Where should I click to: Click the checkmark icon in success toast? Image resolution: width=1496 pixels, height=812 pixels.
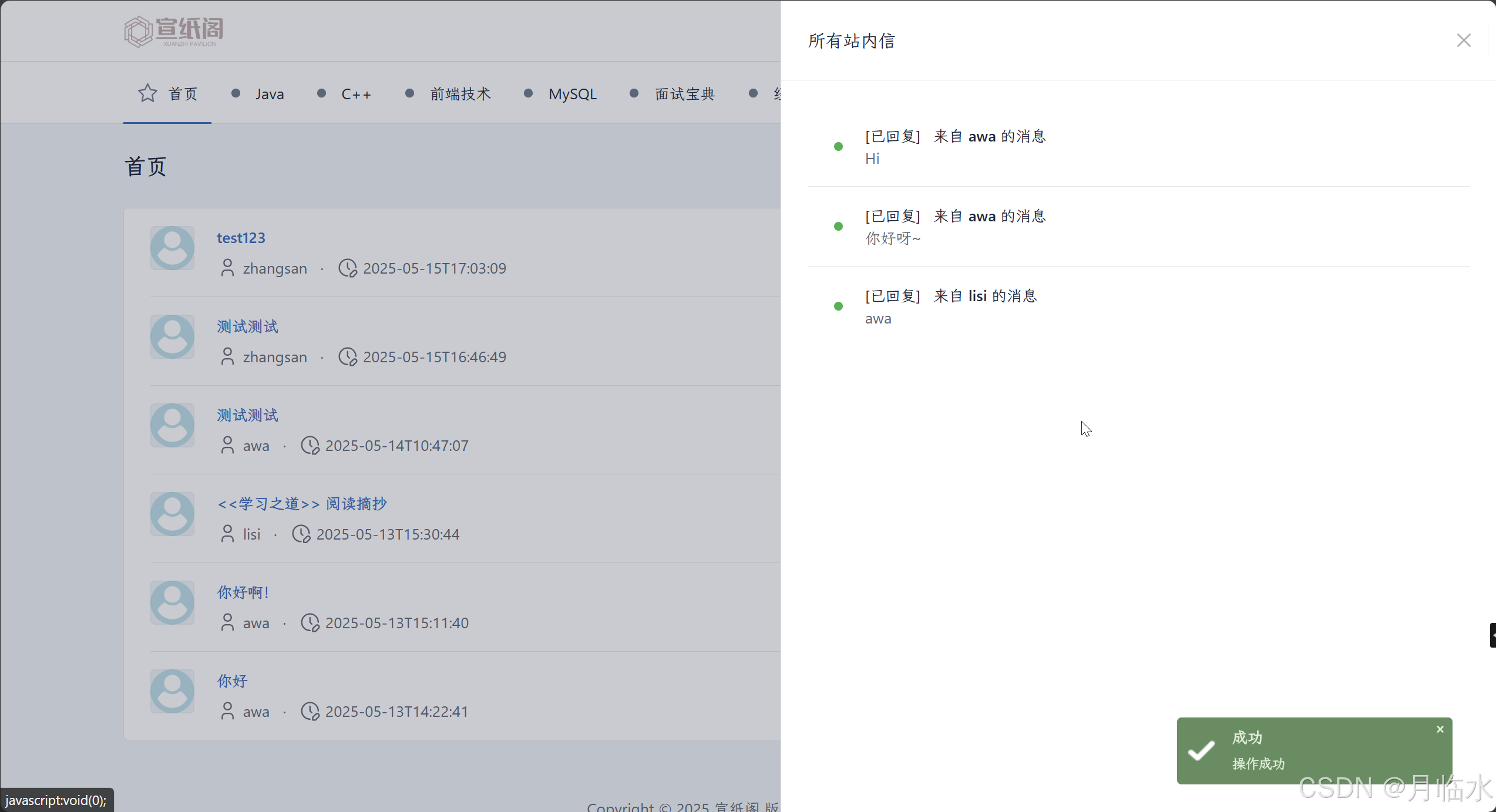[1201, 750]
